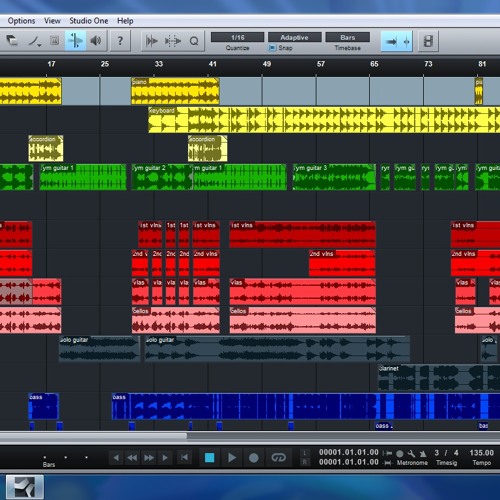The height and width of the screenshot is (500, 500).
Task: Click the Metronome label in transport
Action: [x=412, y=463]
